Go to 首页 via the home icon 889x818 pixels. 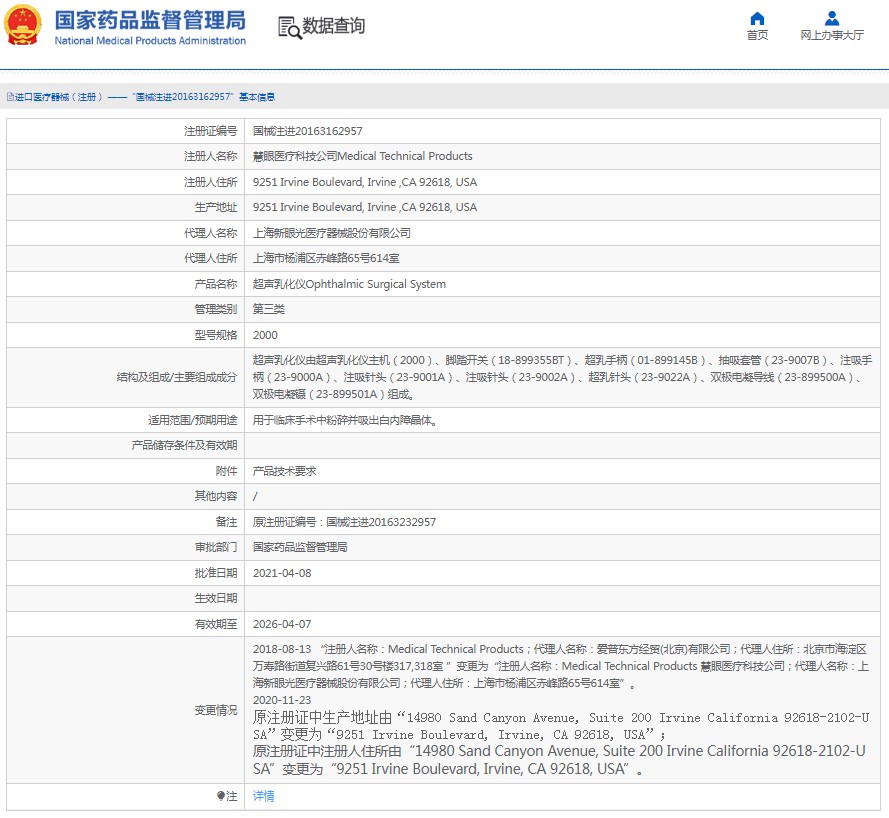(757, 18)
